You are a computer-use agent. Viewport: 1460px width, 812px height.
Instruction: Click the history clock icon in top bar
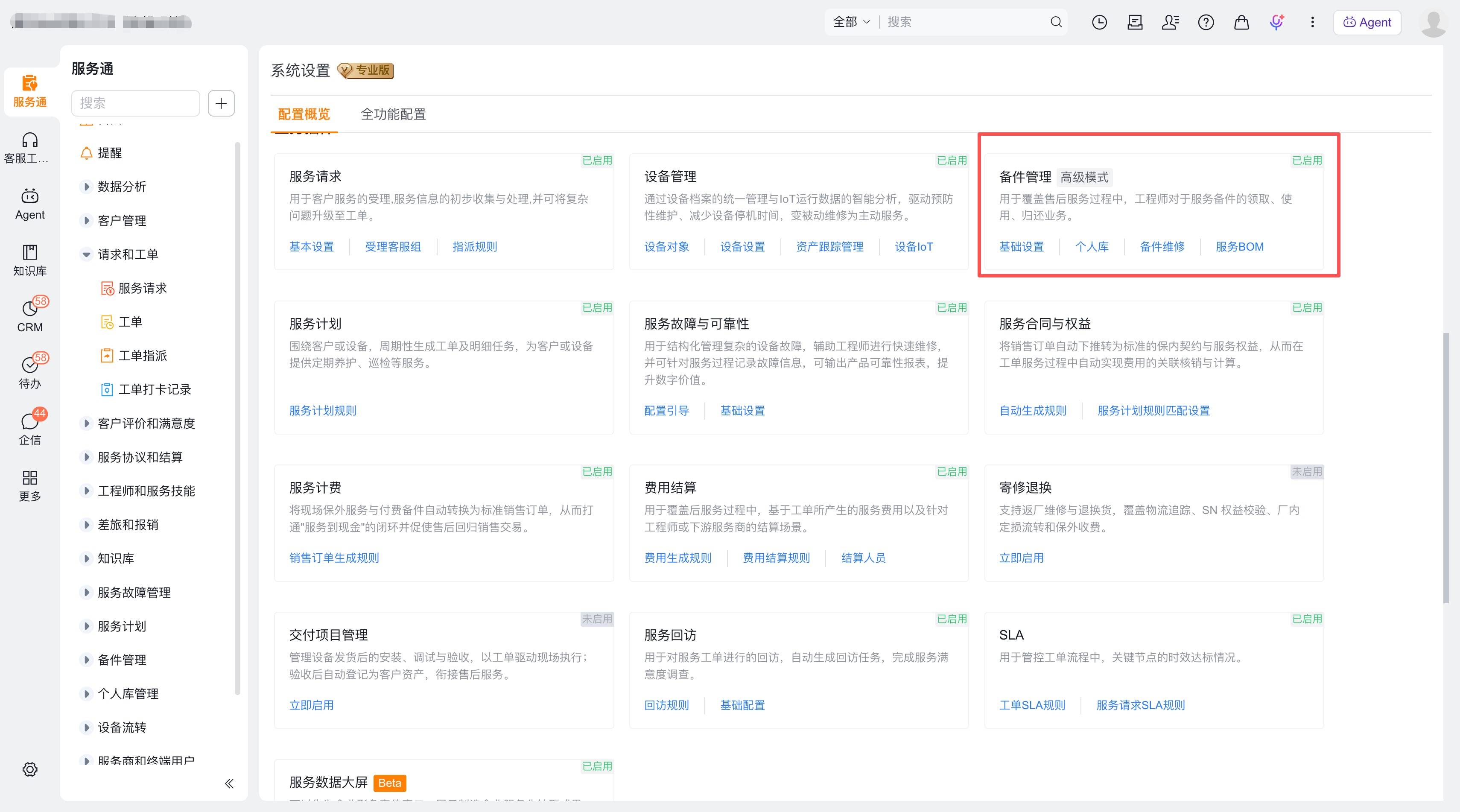point(1099,22)
